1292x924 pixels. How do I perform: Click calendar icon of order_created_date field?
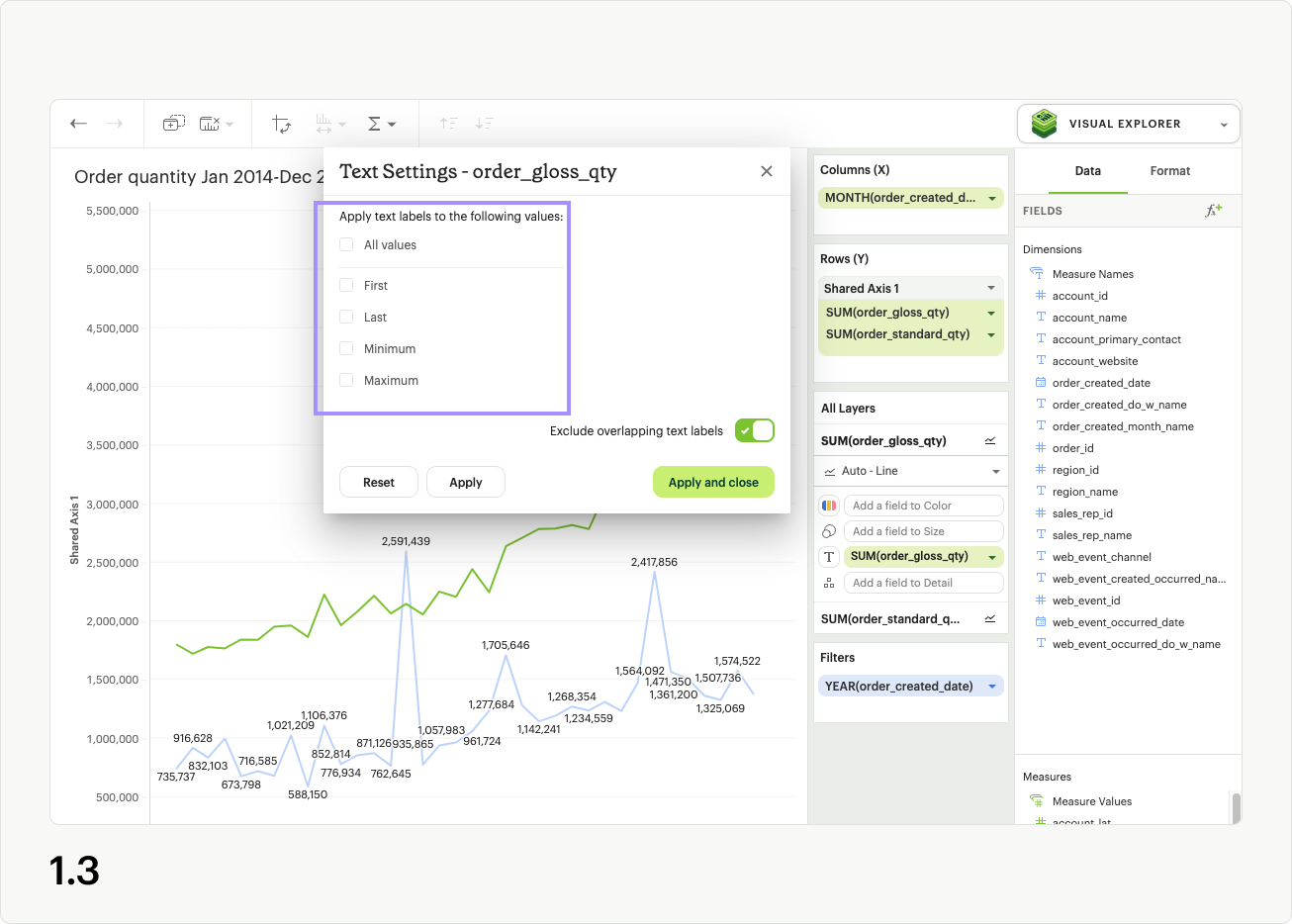[1041, 383]
